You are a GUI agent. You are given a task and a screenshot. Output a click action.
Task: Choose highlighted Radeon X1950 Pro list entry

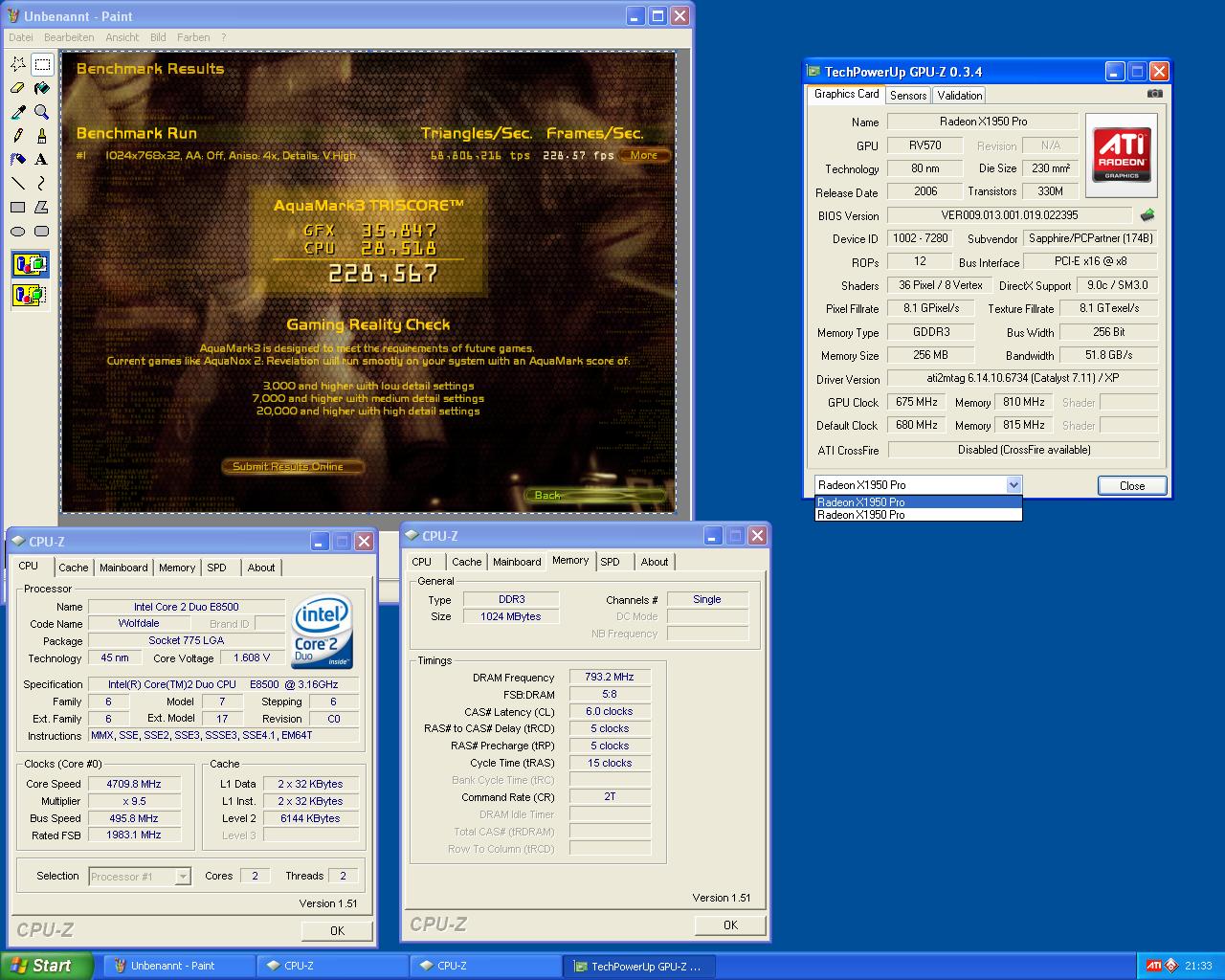click(x=918, y=502)
